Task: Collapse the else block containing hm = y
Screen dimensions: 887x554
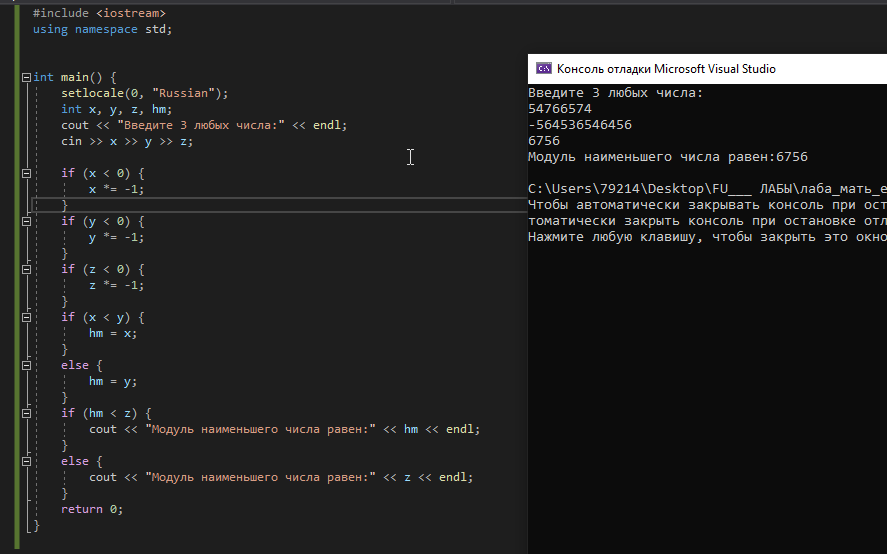Action: [26, 366]
